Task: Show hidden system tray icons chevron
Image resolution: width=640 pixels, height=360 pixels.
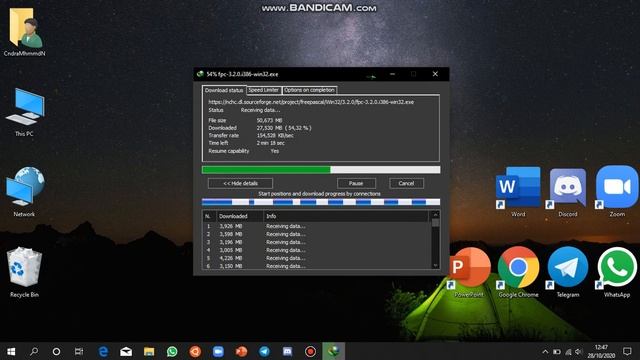Action: coord(545,351)
